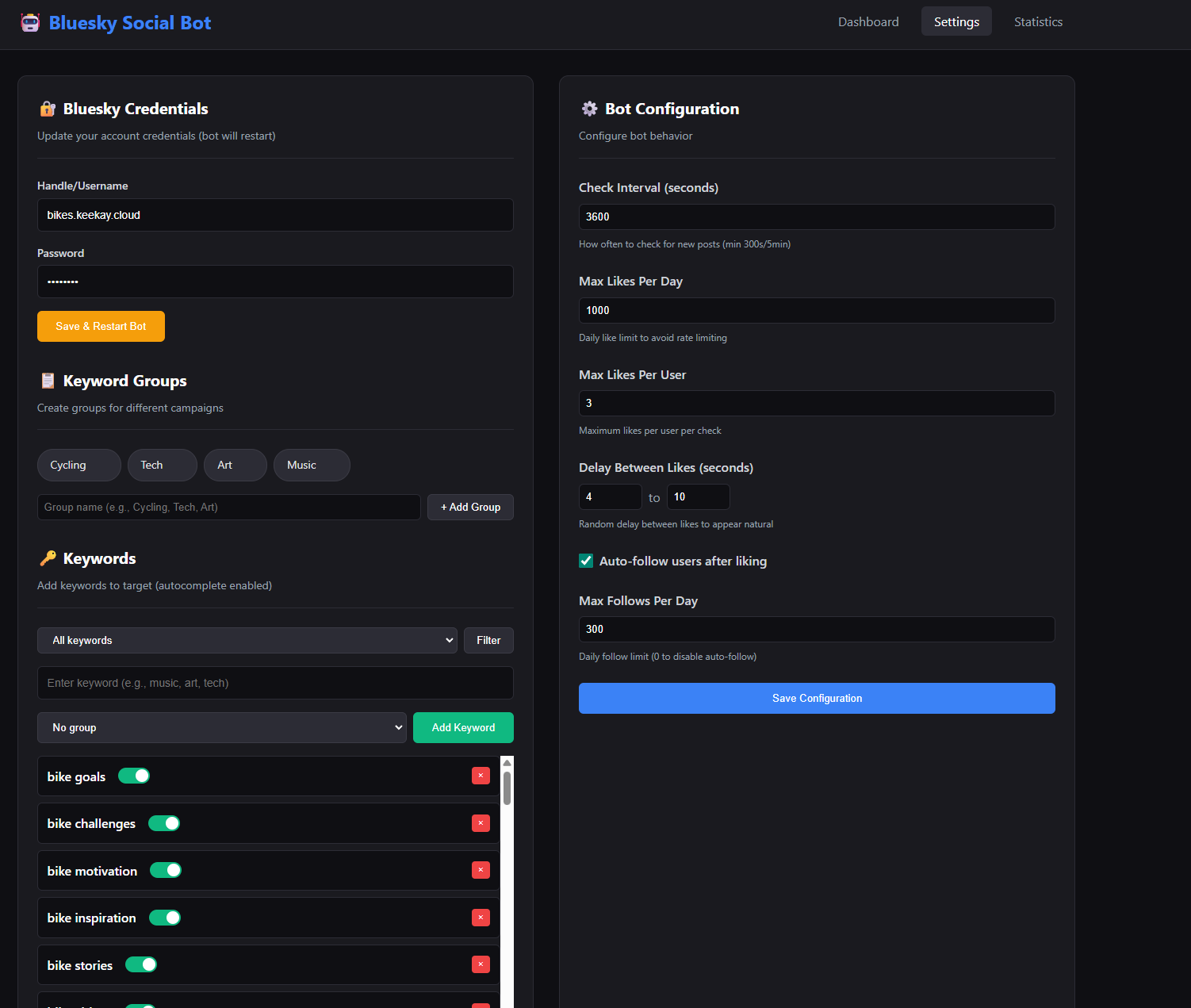Click the robot logo icon beside Bluesky Social Bot
This screenshot has width=1191, height=1008.
point(30,22)
